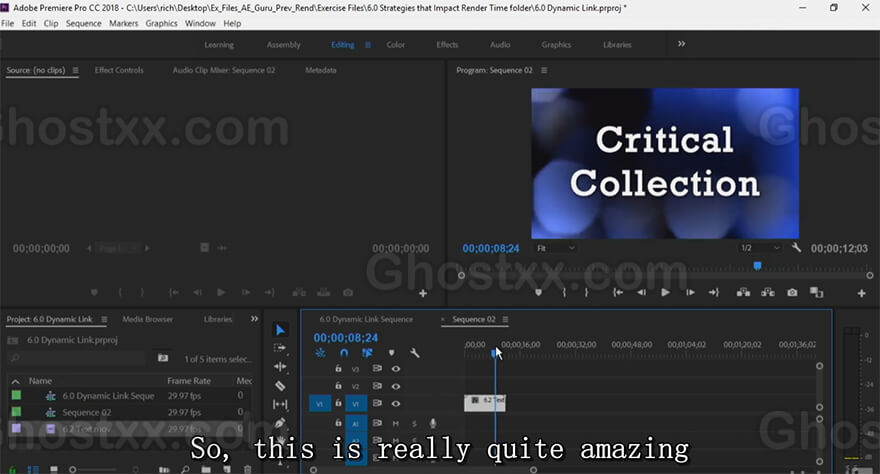This screenshot has width=880, height=474.
Task: Toggle V2 track output eye
Action: coord(396,386)
